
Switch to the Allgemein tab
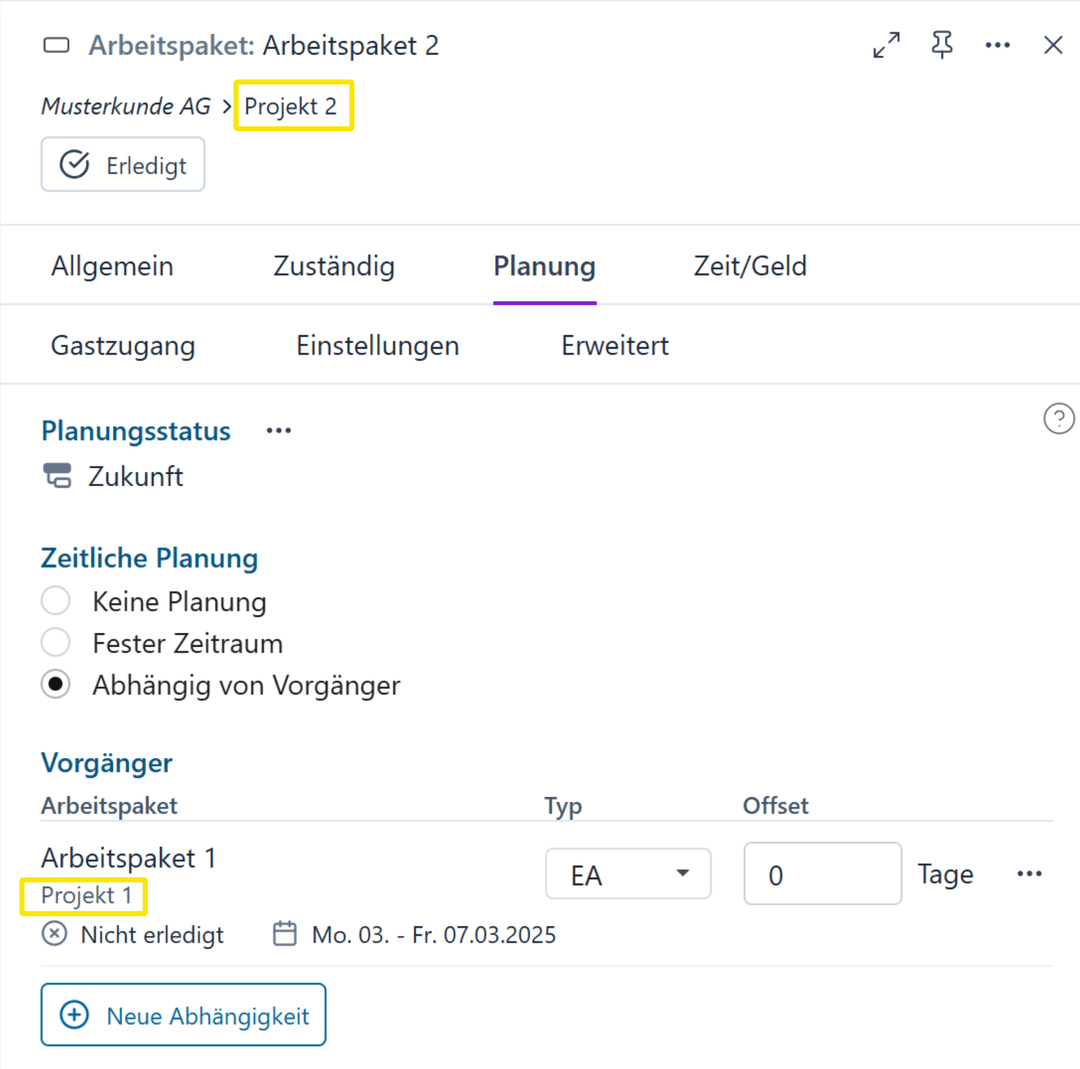112,267
